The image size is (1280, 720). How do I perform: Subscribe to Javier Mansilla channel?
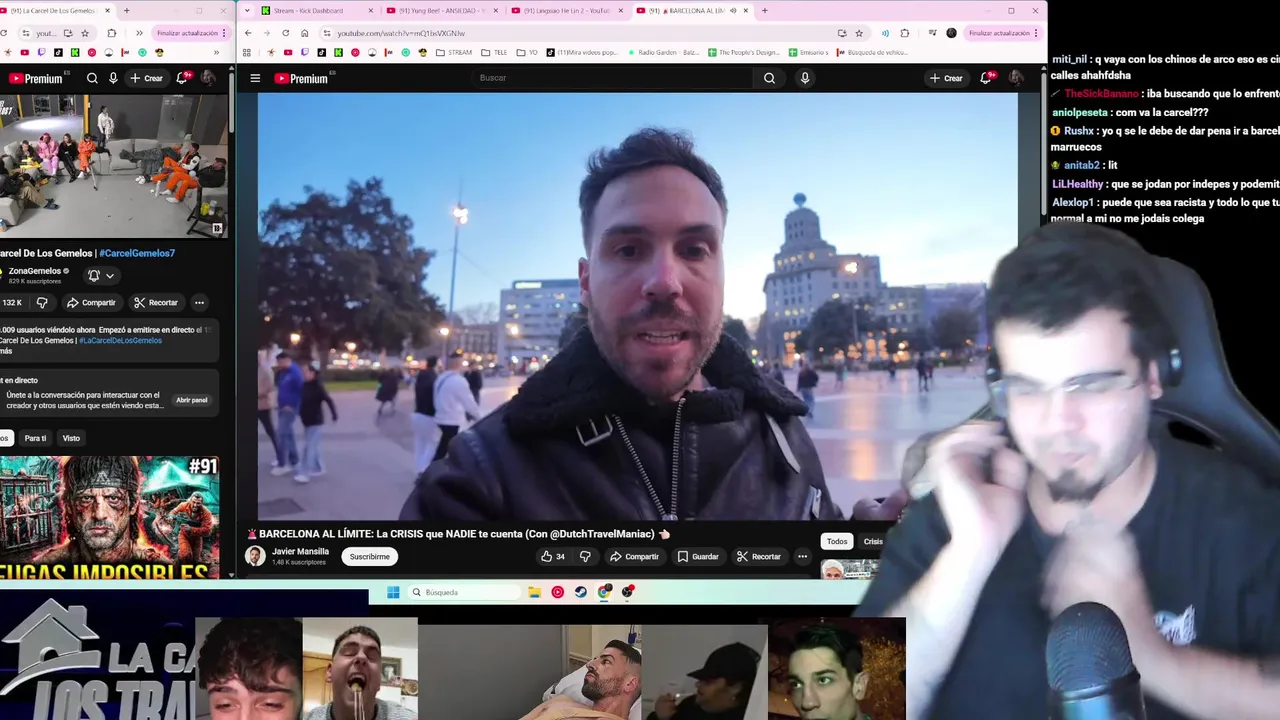[369, 556]
